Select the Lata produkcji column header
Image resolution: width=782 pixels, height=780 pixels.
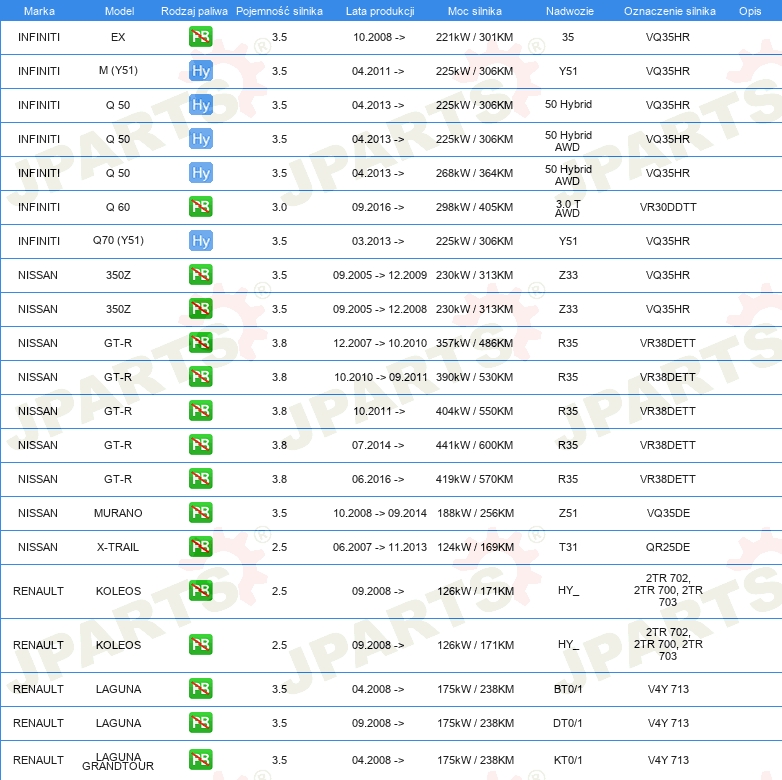coord(378,10)
